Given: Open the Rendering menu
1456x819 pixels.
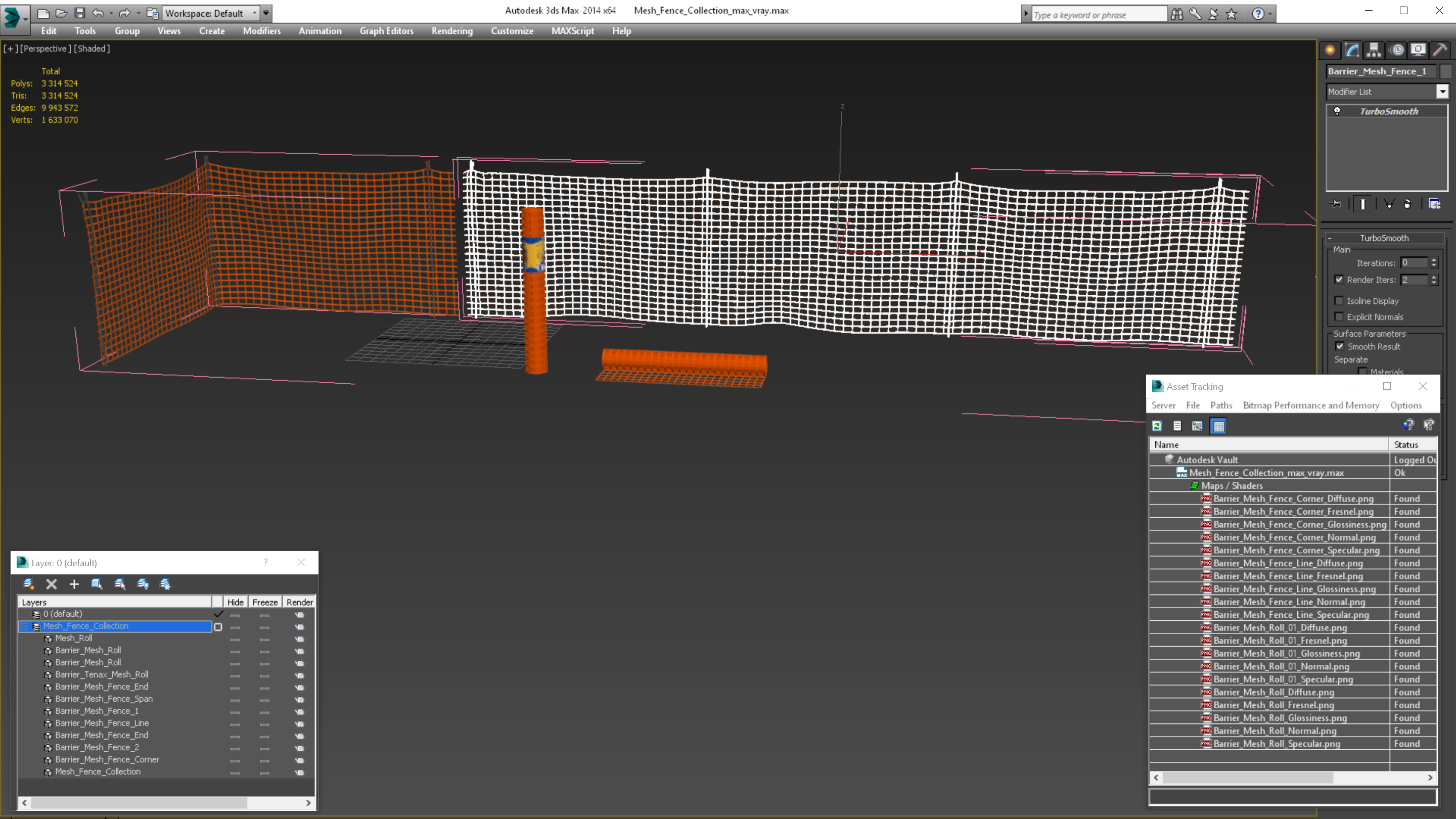Looking at the screenshot, I should tap(452, 31).
